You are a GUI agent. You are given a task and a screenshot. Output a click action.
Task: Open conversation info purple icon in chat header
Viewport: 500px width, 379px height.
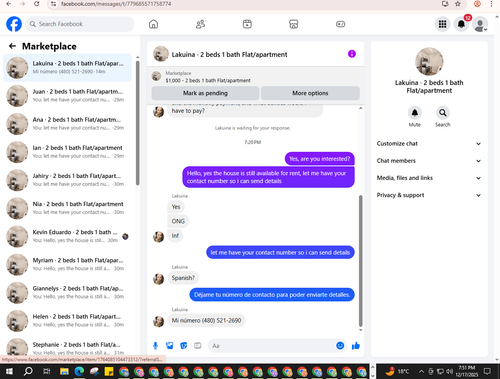(x=352, y=54)
